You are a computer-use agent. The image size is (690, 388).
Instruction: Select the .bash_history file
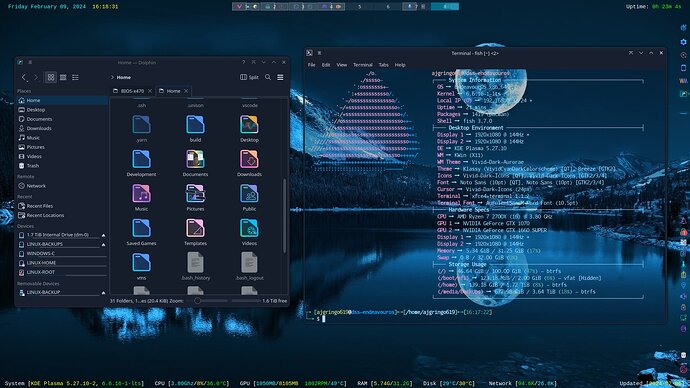click(195, 263)
